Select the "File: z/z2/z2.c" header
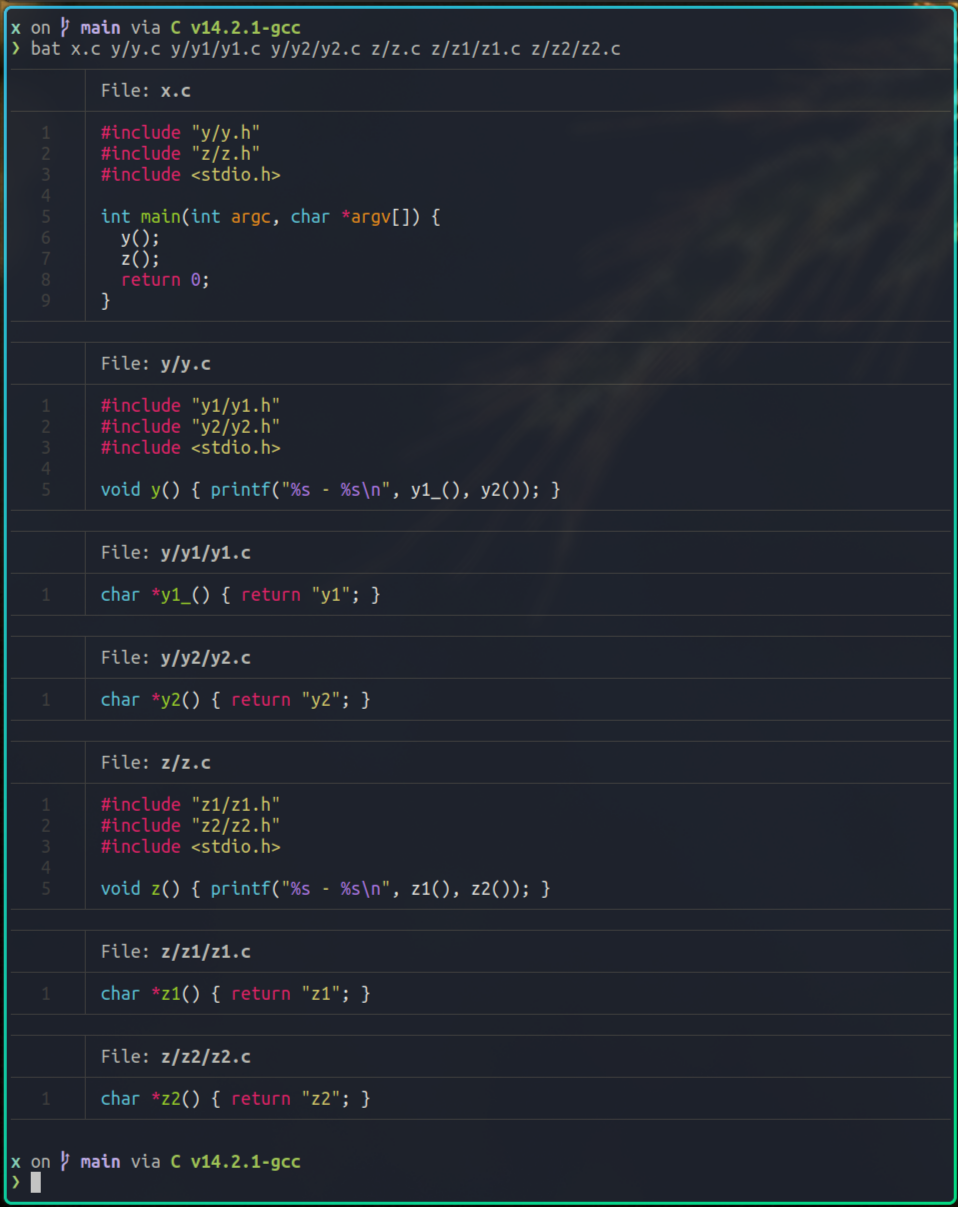 point(175,1056)
